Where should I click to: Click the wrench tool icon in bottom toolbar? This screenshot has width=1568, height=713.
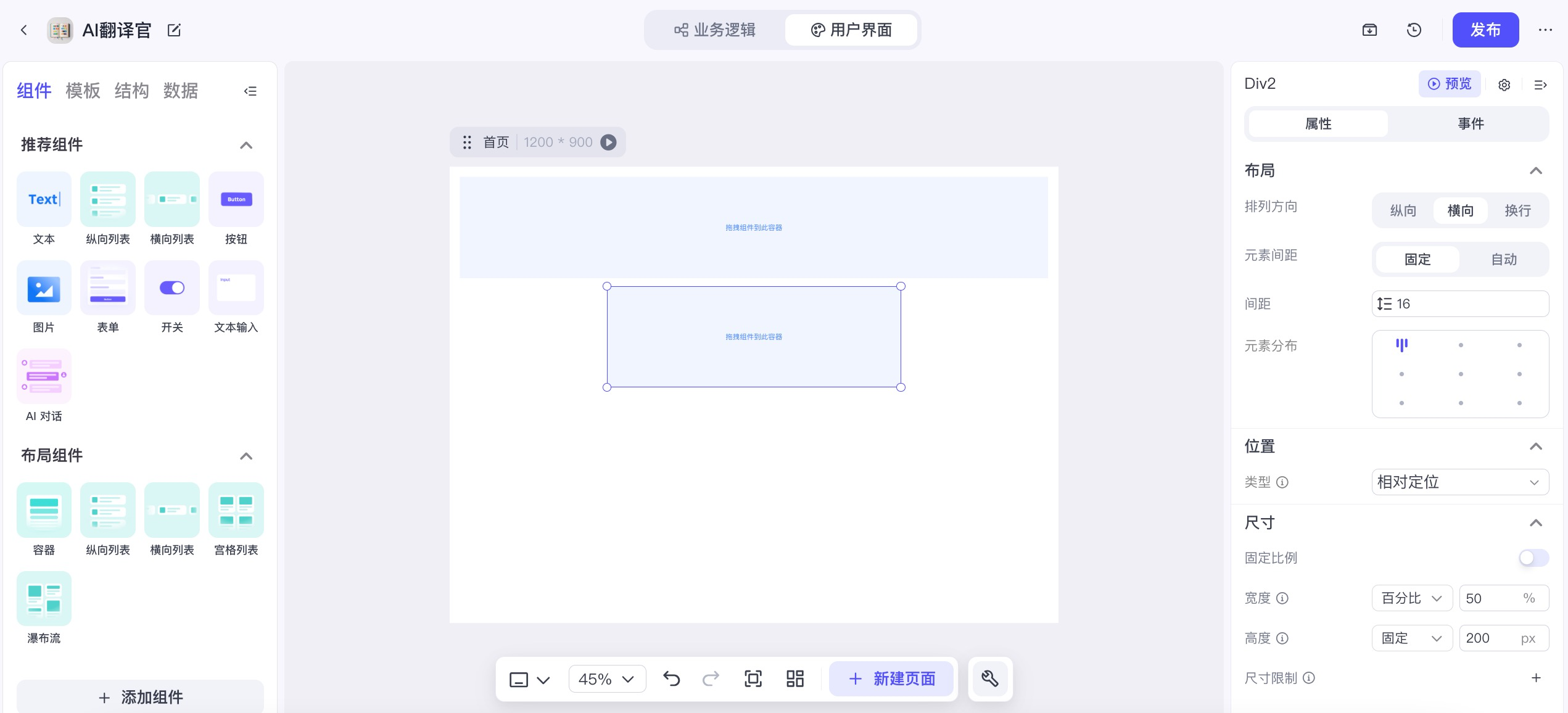(989, 678)
